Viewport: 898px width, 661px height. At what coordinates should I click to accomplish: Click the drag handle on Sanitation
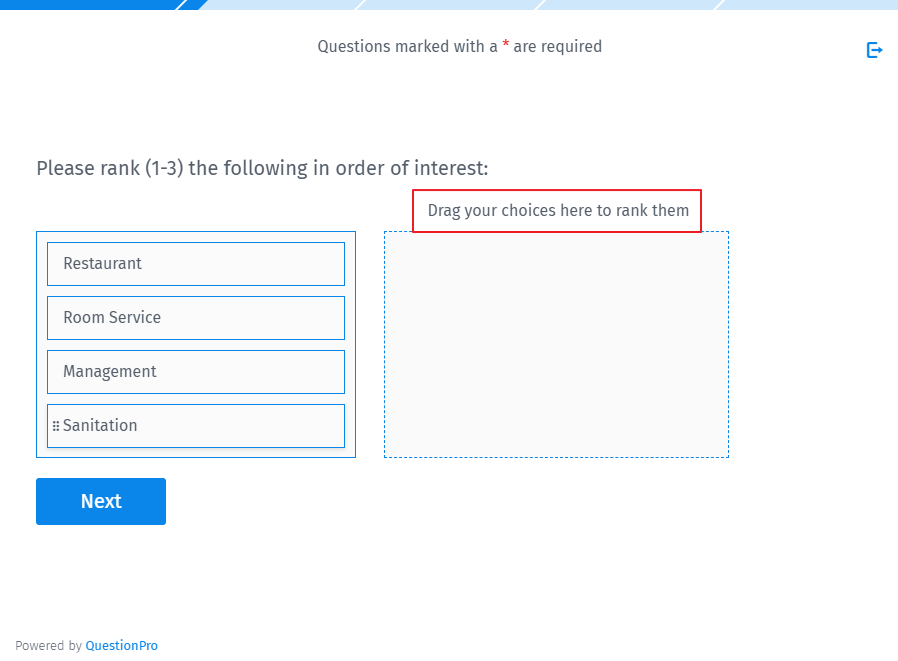point(57,425)
